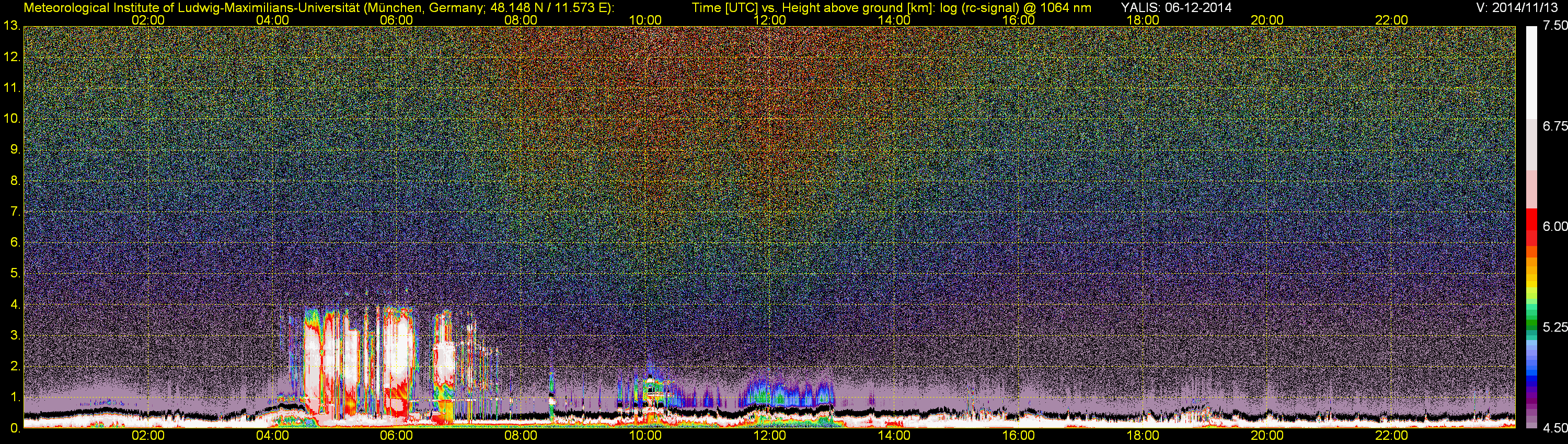This screenshot has height=444, width=1568.
Task: Pick the blue band of the color scale
Action: pyautogui.click(x=1531, y=377)
